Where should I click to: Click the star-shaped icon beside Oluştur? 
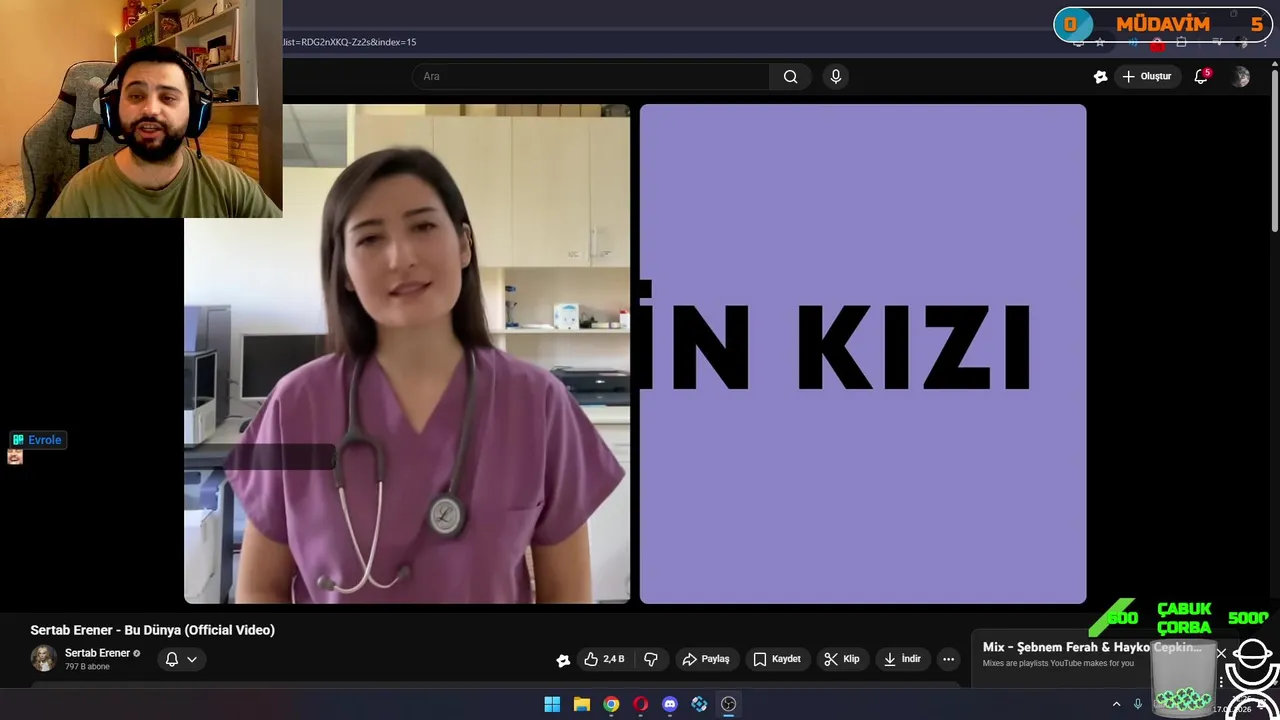(1100, 76)
